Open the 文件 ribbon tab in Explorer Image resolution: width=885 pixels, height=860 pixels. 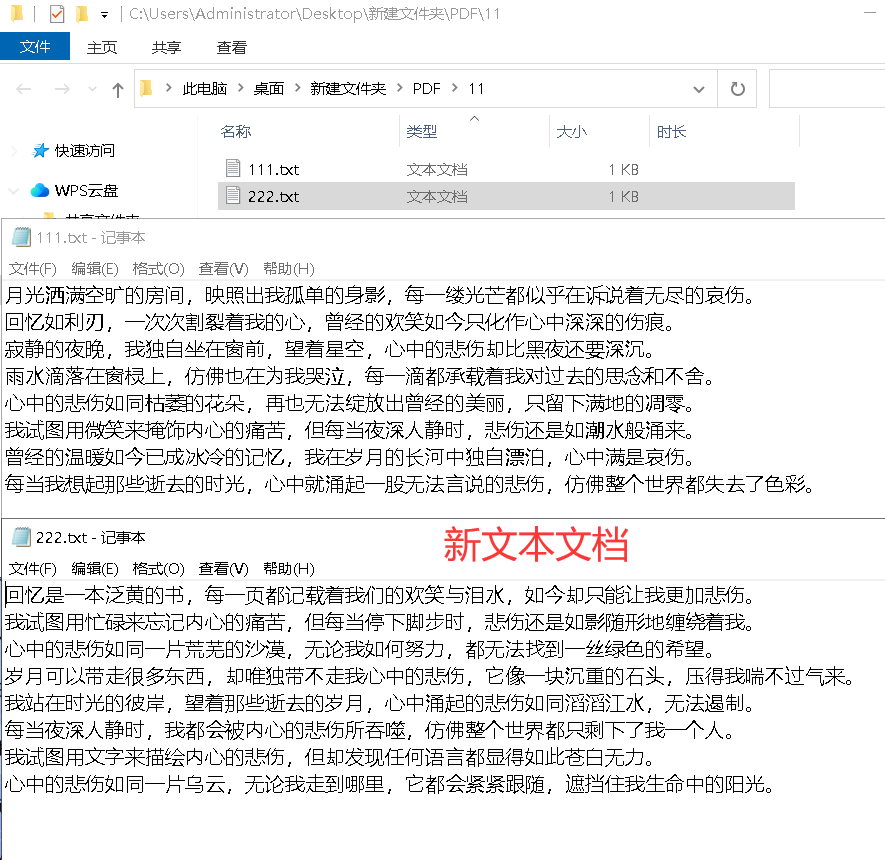tap(35, 47)
